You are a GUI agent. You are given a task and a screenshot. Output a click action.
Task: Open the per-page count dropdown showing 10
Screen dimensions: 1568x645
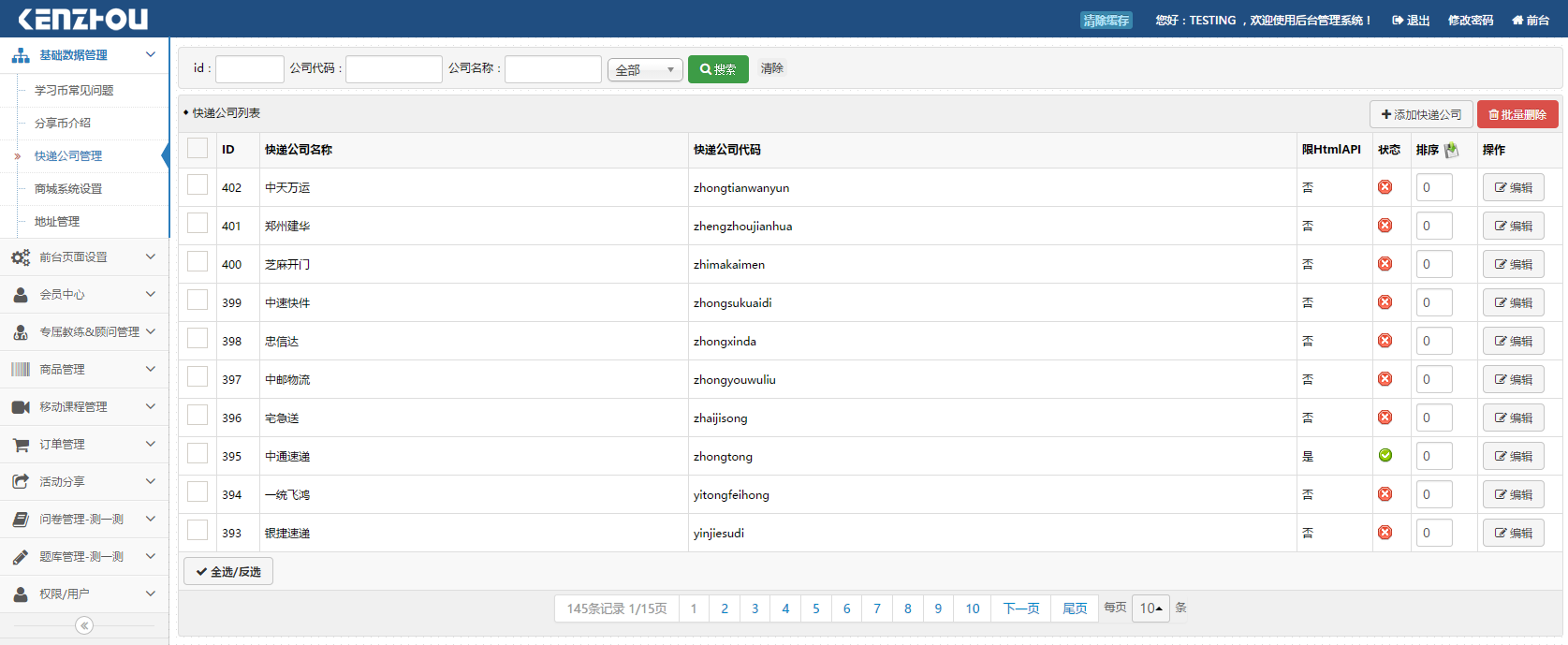click(1150, 608)
